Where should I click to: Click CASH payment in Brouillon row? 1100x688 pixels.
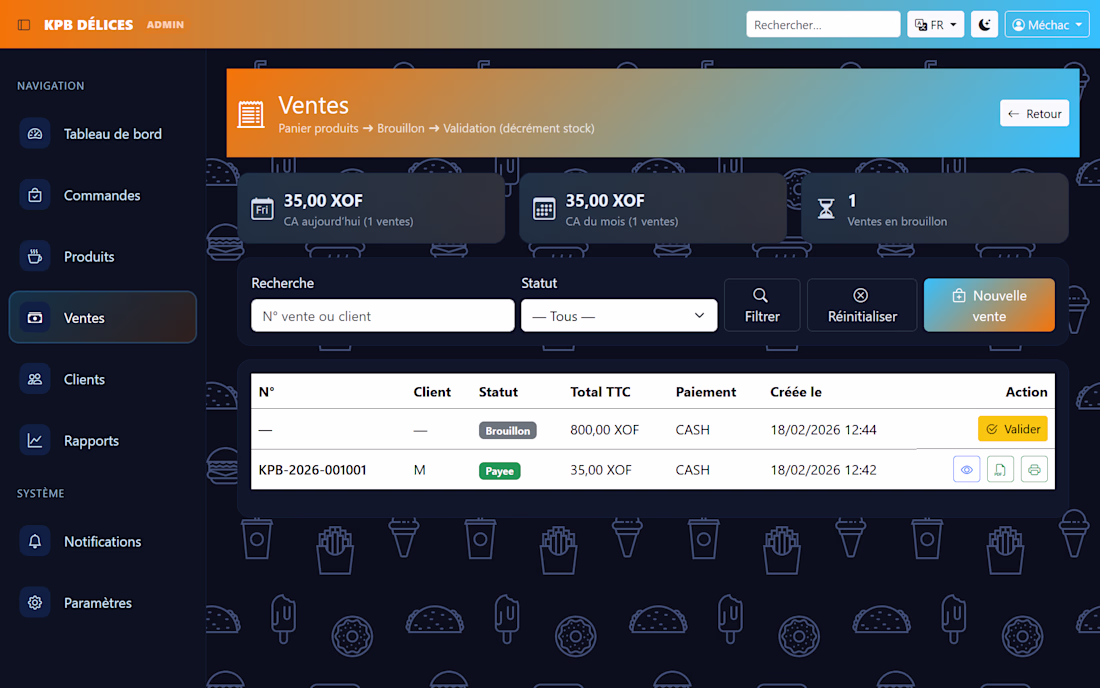tap(692, 430)
